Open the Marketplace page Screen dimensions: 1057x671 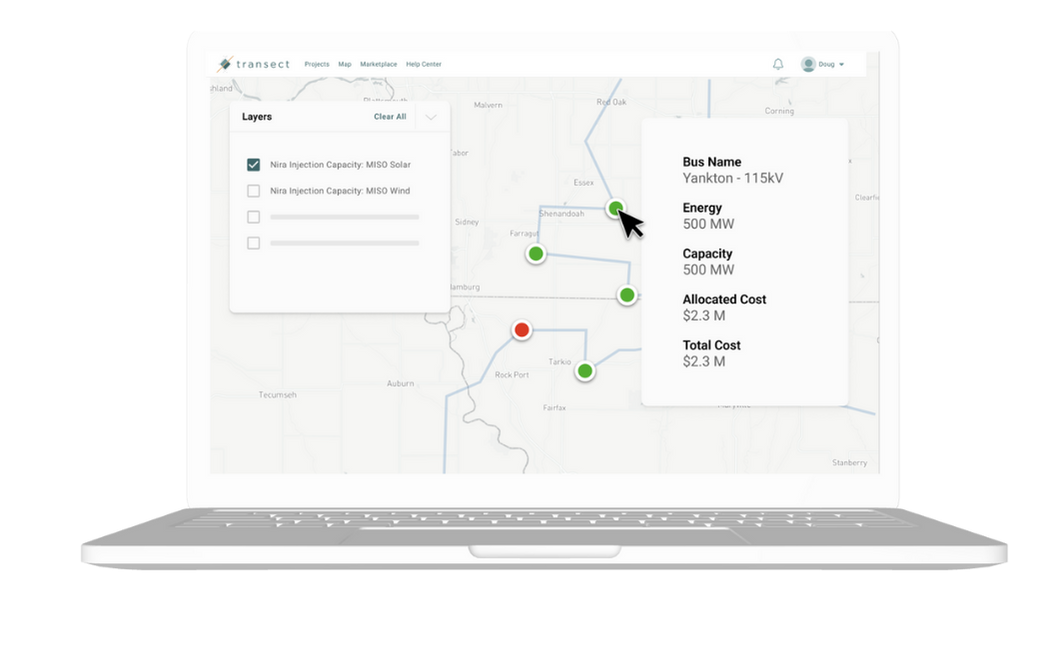(378, 64)
